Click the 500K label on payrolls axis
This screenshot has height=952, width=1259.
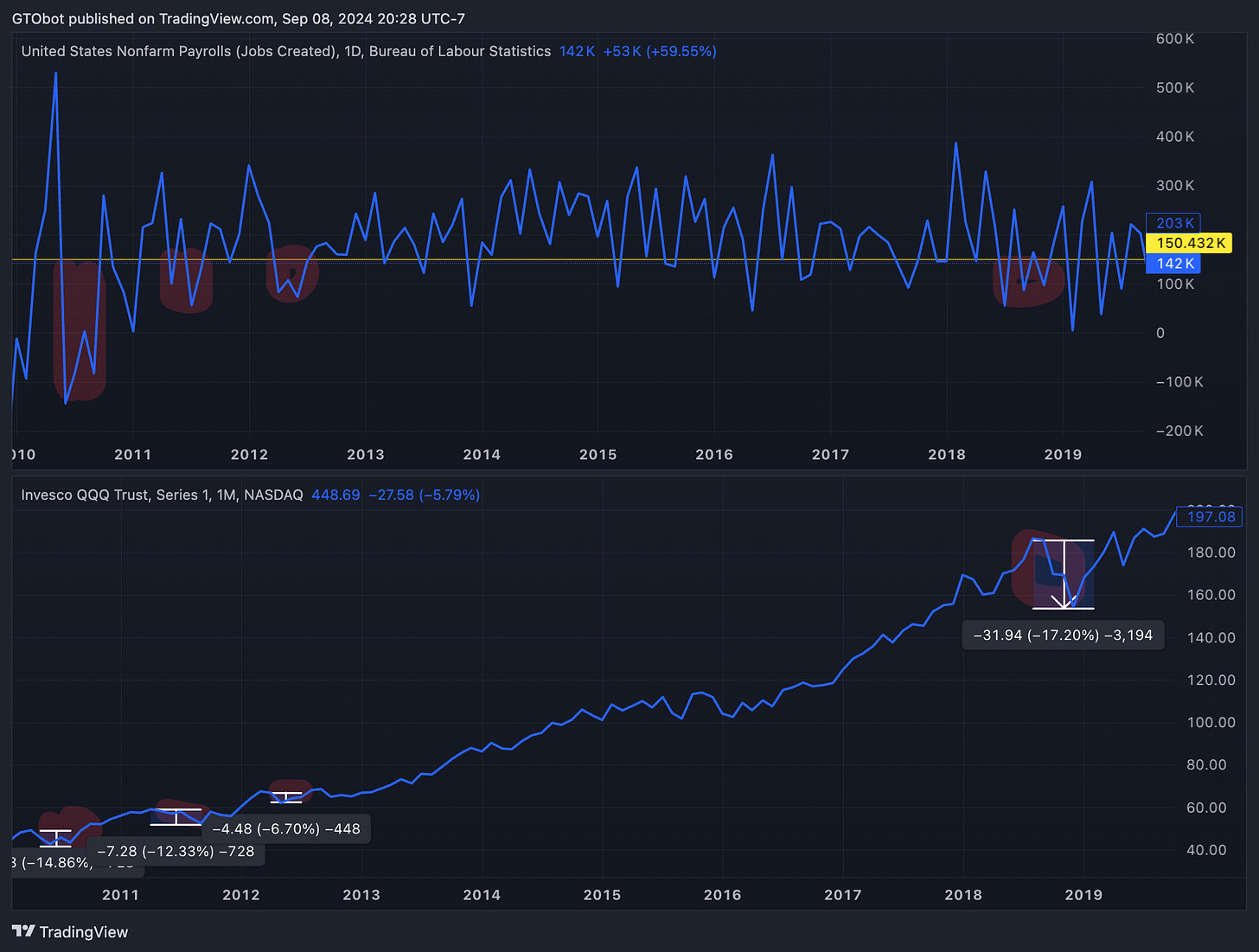click(1175, 87)
